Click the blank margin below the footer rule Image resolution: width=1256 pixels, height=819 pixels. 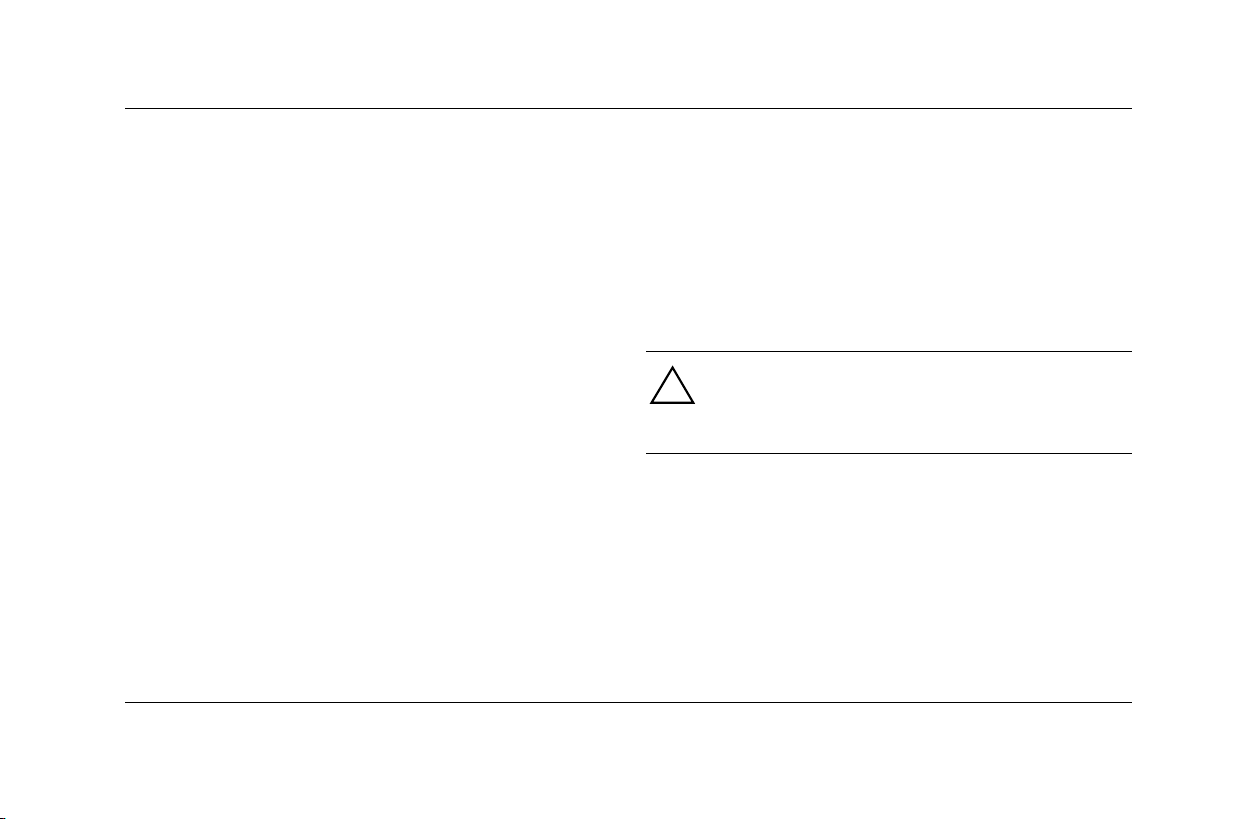(x=628, y=760)
